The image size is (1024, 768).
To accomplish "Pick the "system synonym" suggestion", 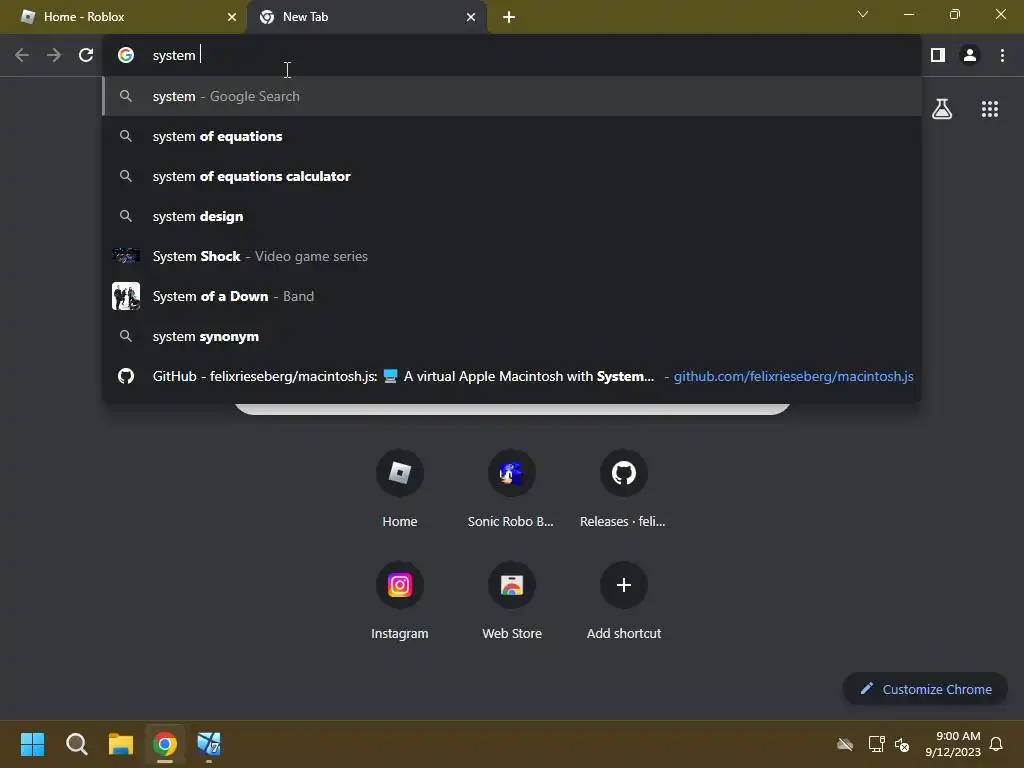I will (511, 336).
